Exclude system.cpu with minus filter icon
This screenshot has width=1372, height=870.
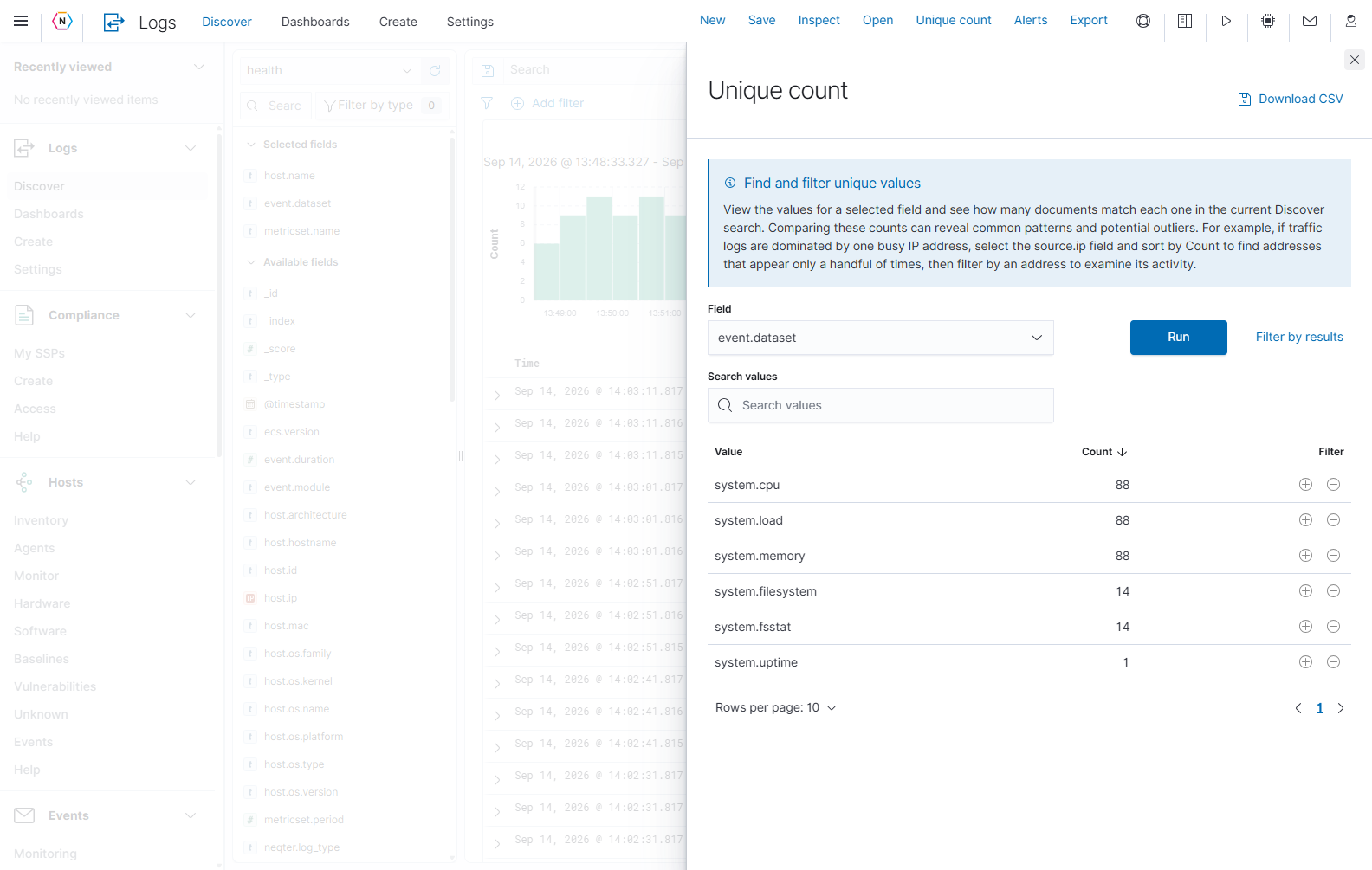[1334, 485]
